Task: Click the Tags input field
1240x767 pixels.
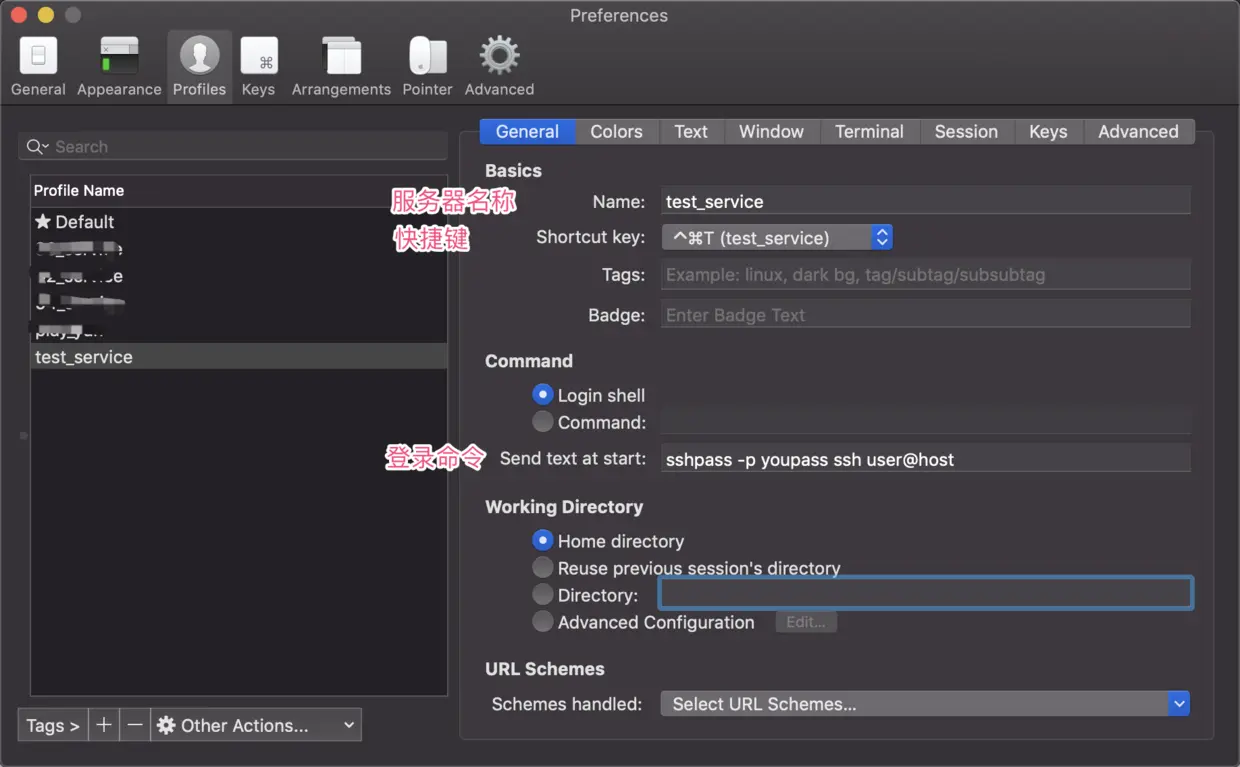Action: click(x=926, y=274)
